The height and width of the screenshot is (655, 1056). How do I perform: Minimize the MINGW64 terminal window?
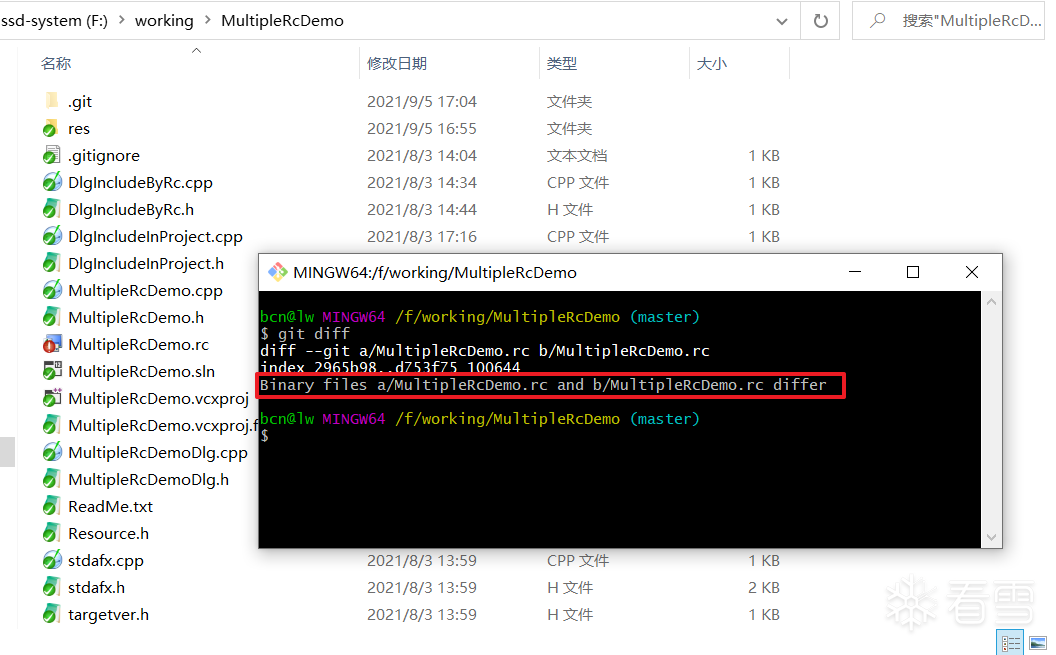[x=855, y=272]
